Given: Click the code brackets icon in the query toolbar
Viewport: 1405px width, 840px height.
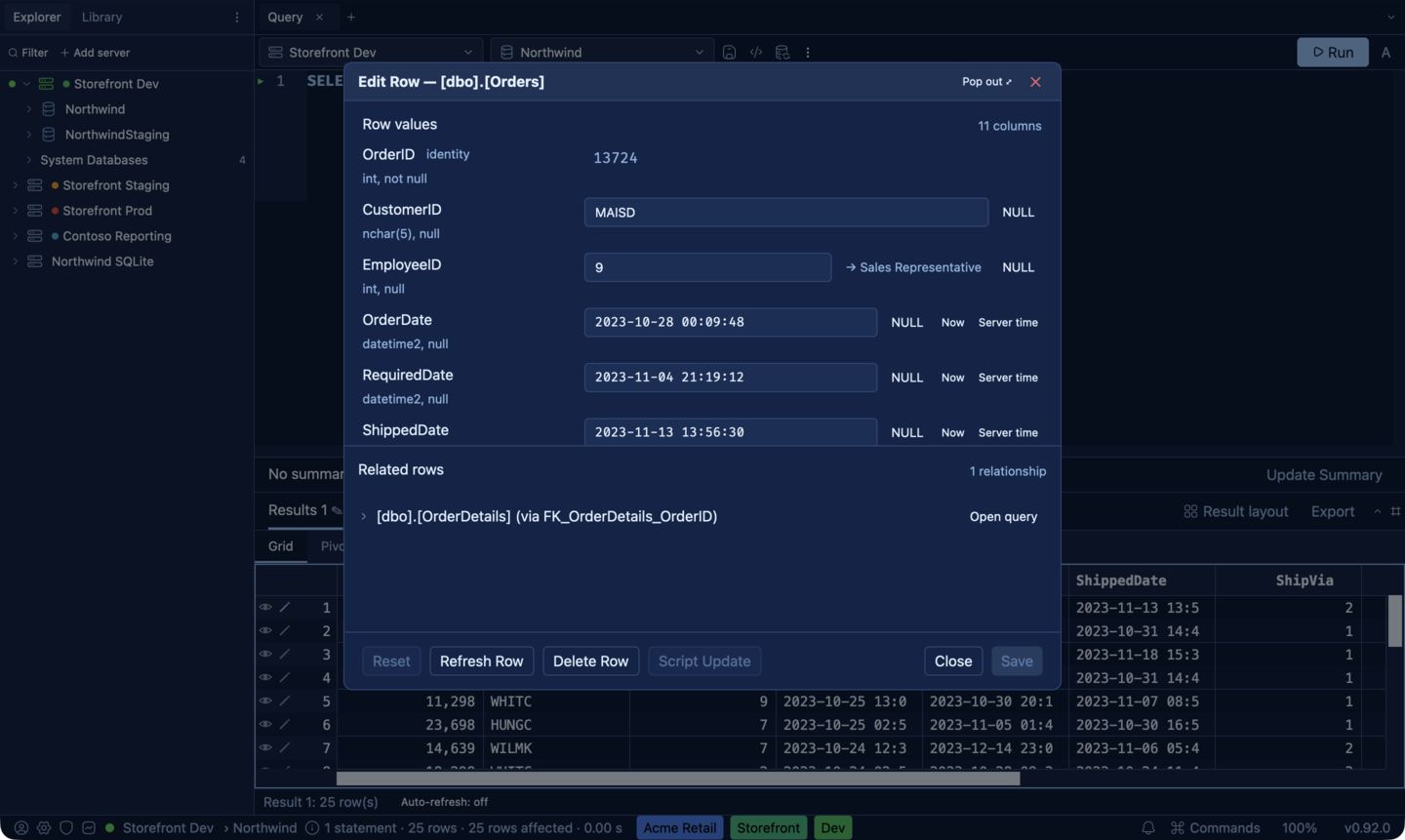Looking at the screenshot, I should [756, 53].
